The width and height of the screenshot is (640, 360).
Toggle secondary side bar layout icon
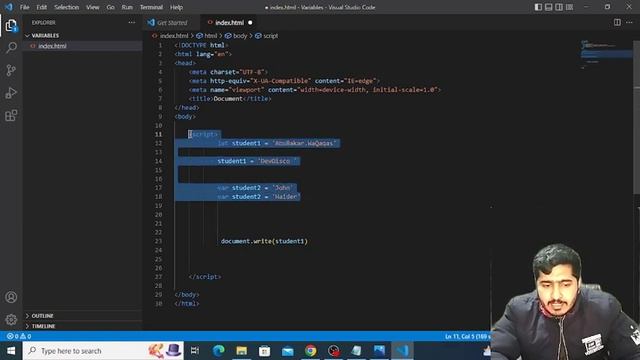point(559,7)
